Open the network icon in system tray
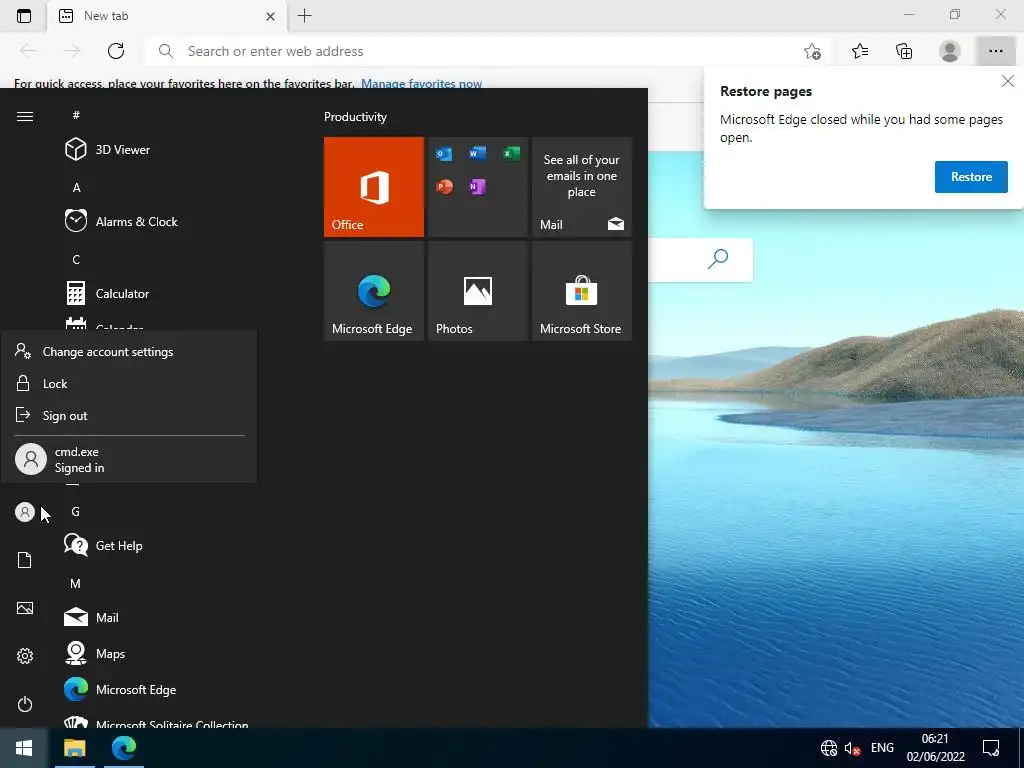Image resolution: width=1024 pixels, height=768 pixels. (829, 748)
